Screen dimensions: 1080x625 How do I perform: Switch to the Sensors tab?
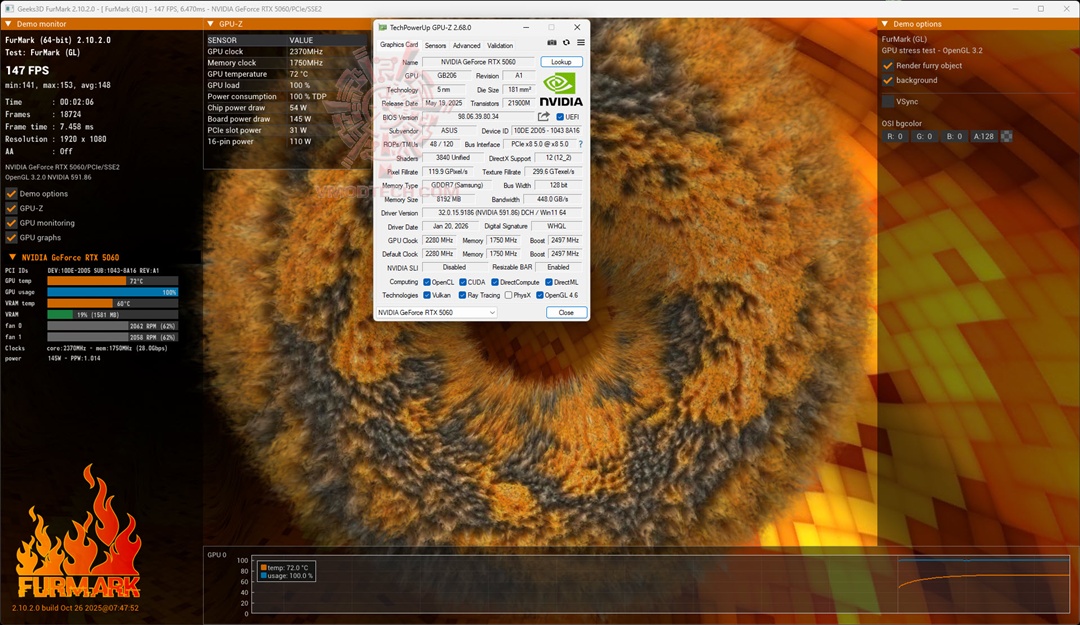click(435, 45)
